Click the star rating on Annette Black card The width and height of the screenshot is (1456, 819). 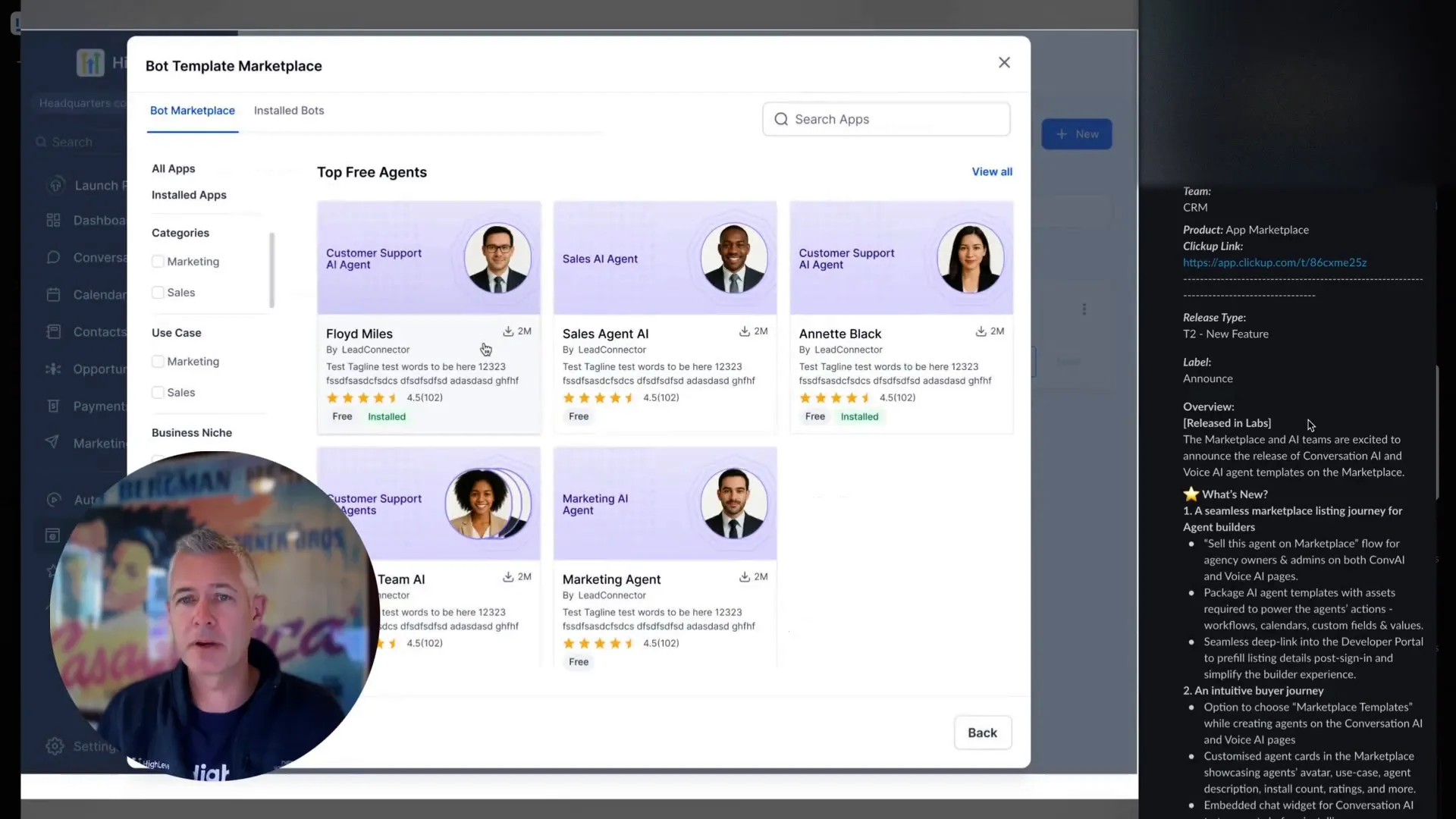(x=836, y=398)
